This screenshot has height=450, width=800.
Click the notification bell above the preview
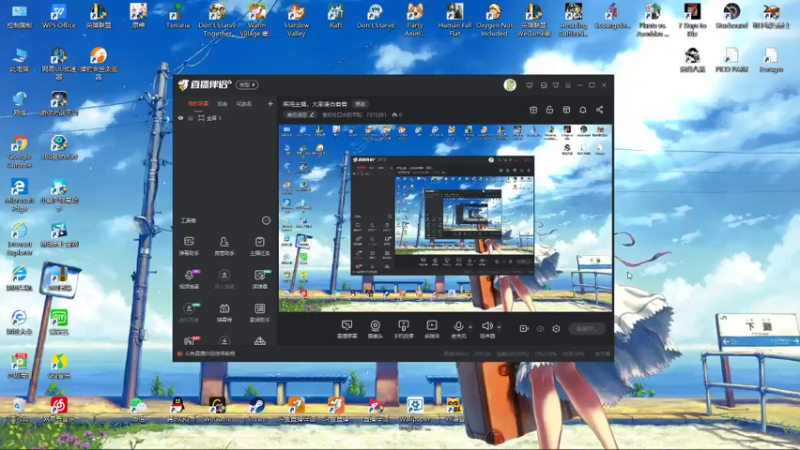pos(583,110)
